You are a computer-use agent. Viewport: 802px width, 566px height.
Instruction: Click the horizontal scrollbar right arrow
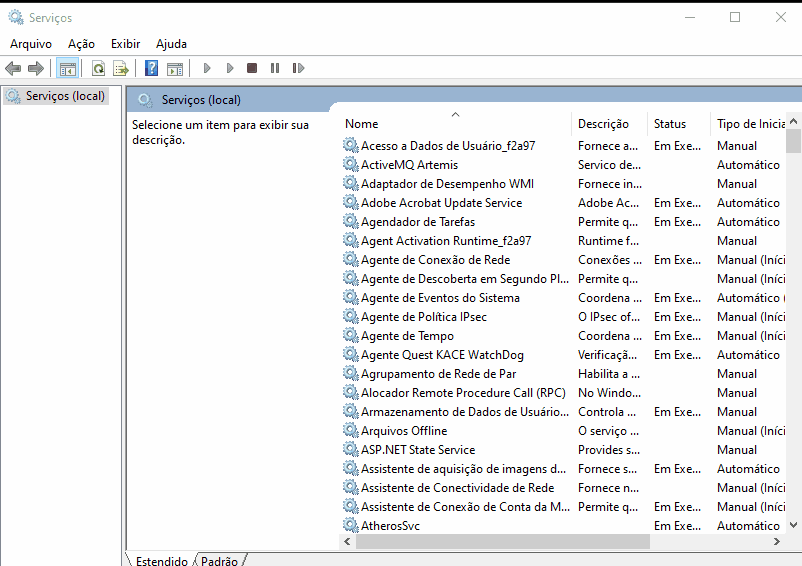[777, 541]
